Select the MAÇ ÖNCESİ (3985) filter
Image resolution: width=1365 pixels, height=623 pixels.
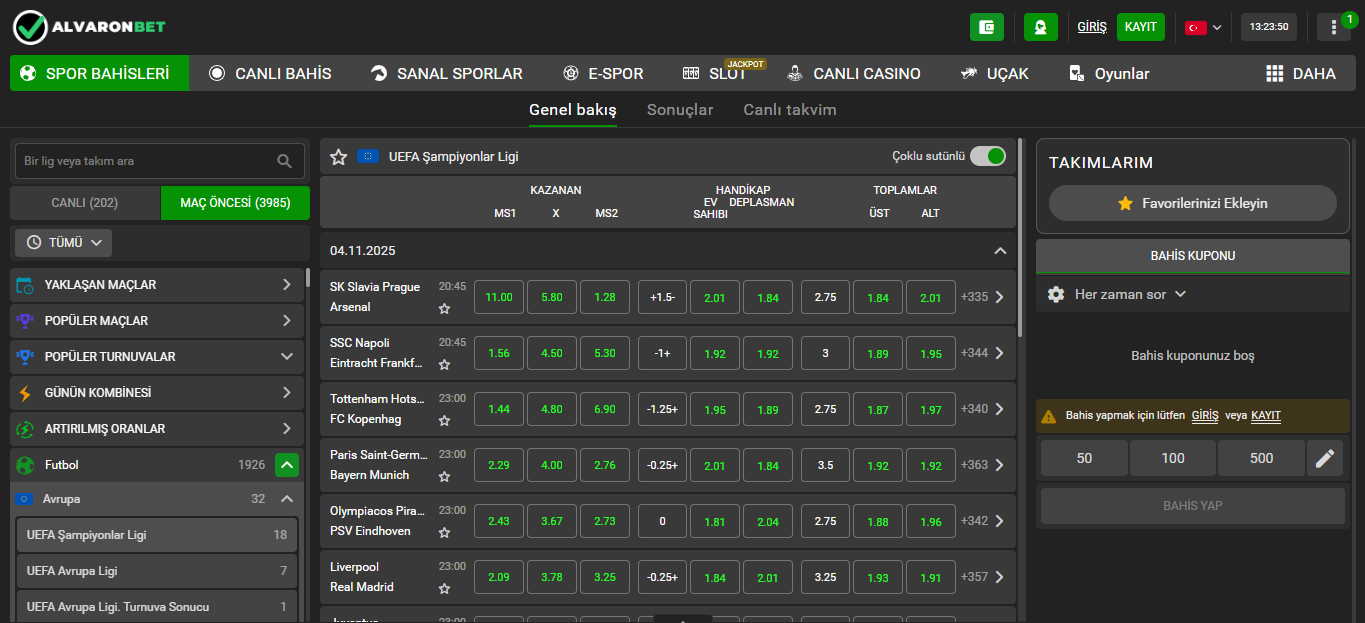[x=235, y=203]
